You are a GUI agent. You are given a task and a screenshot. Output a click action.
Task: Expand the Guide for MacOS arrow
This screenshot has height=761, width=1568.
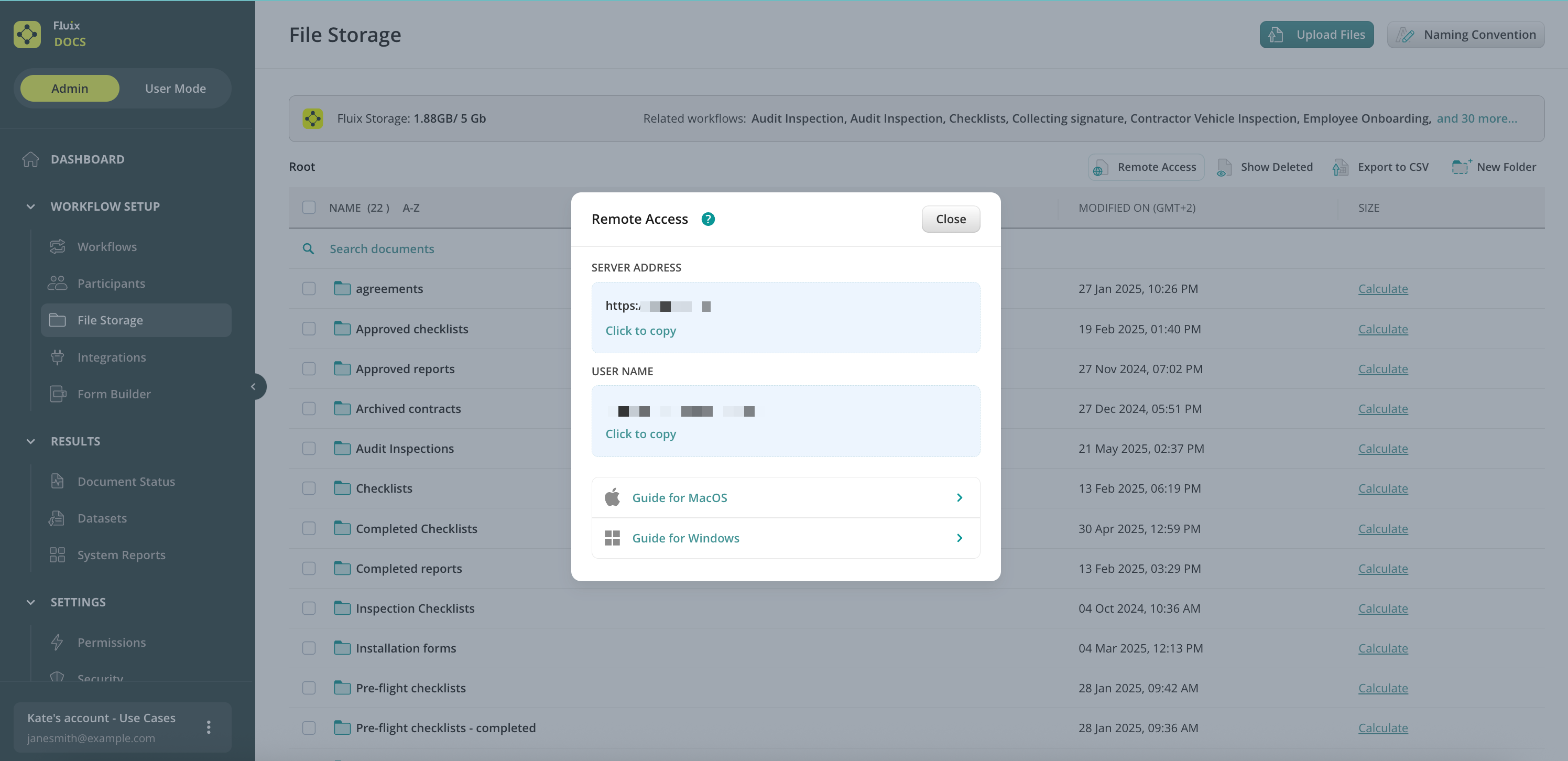coord(960,498)
